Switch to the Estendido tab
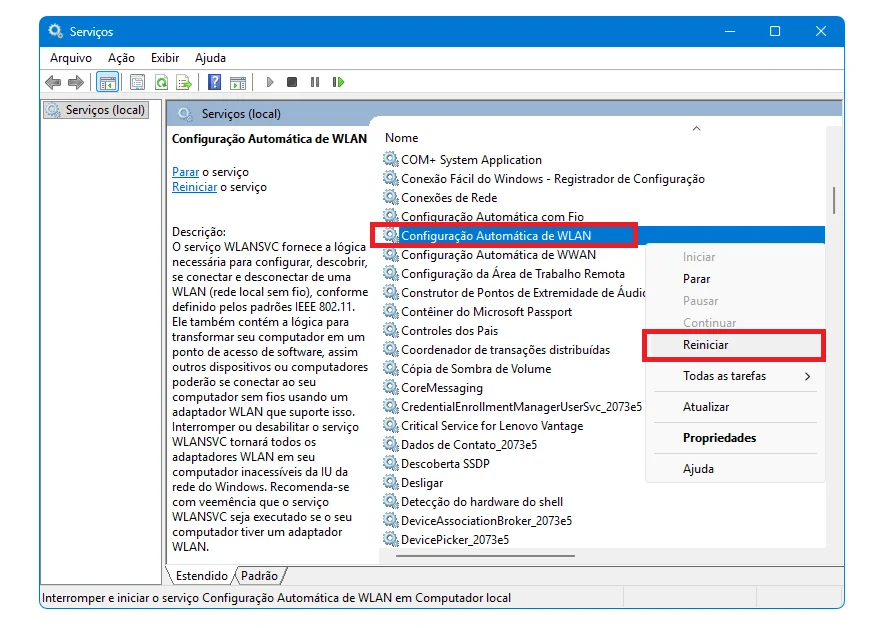This screenshot has height=628, width=881. coord(201,576)
